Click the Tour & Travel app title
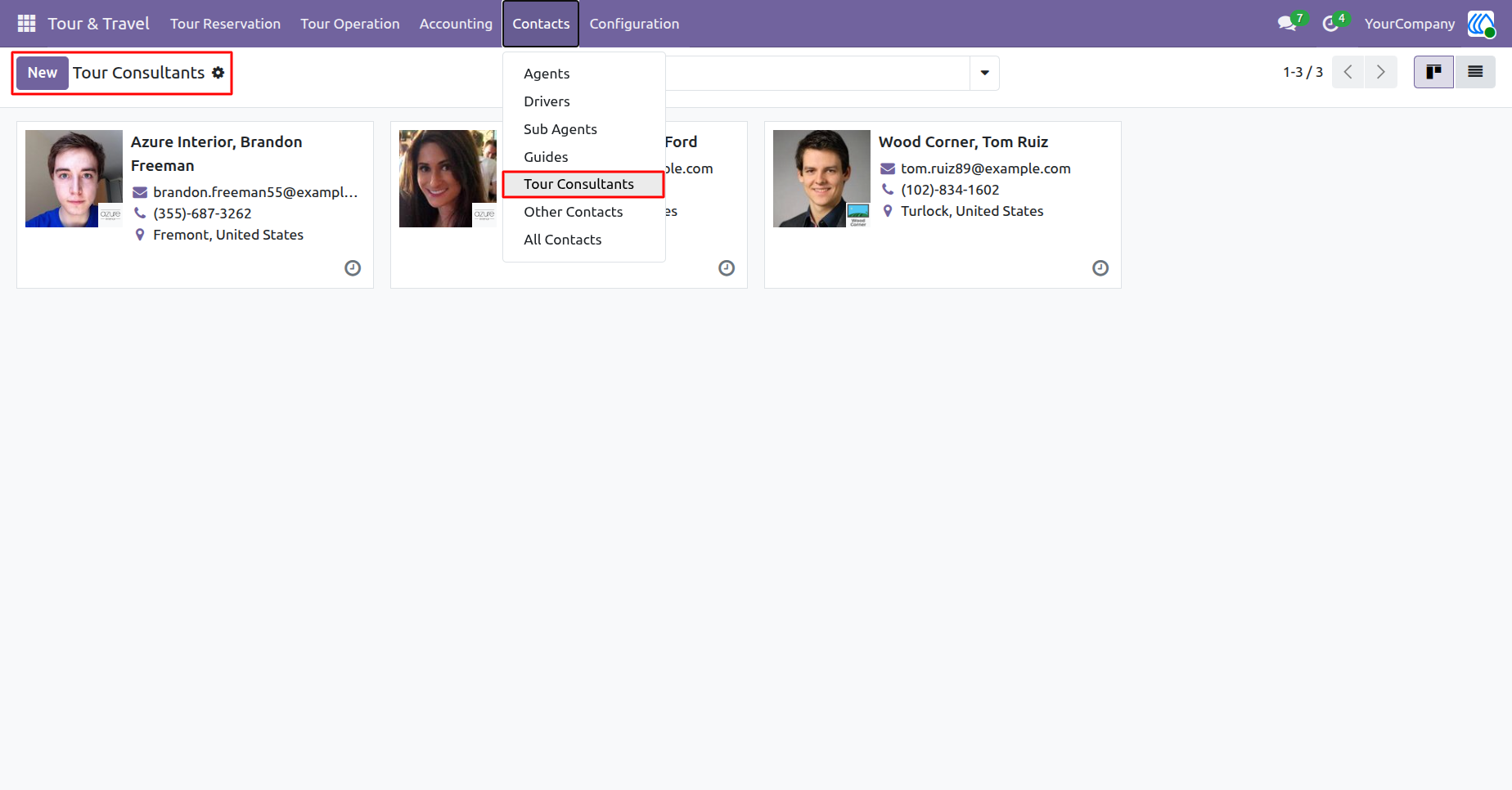Image resolution: width=1512 pixels, height=790 pixels. (x=99, y=24)
